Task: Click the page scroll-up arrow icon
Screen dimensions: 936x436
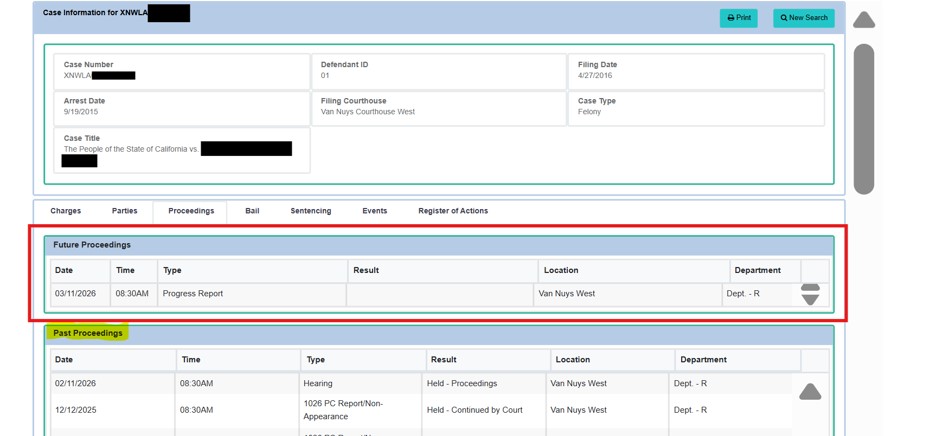Action: point(864,20)
